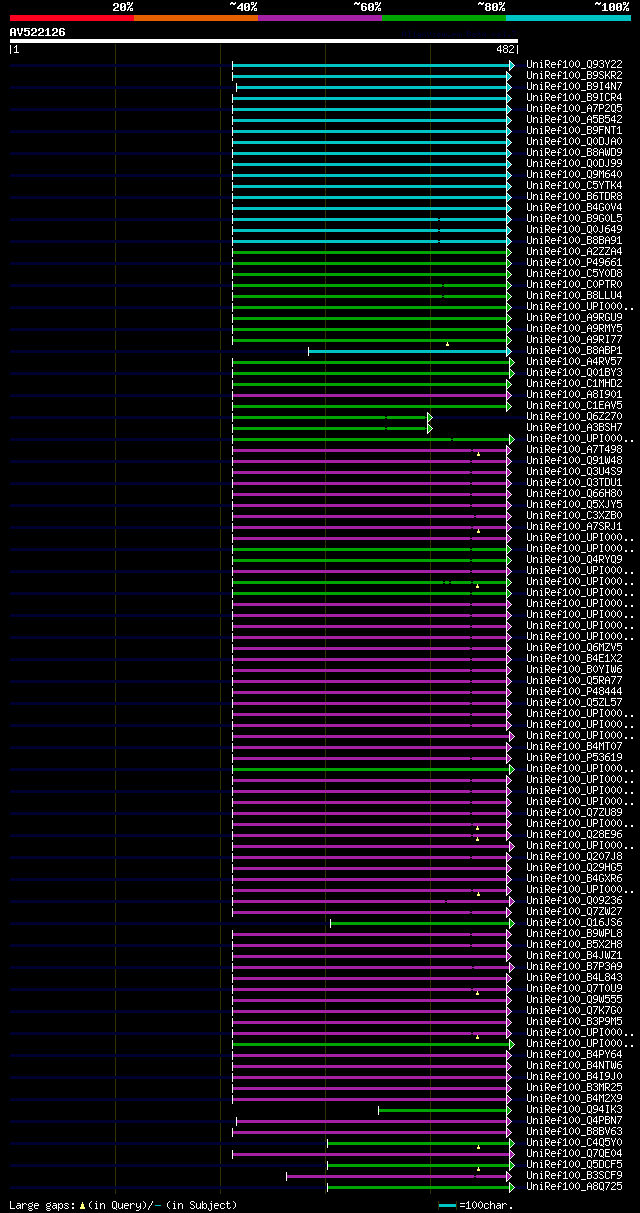Open hit UniRef100_Q4RYQ9

click(x=574, y=559)
